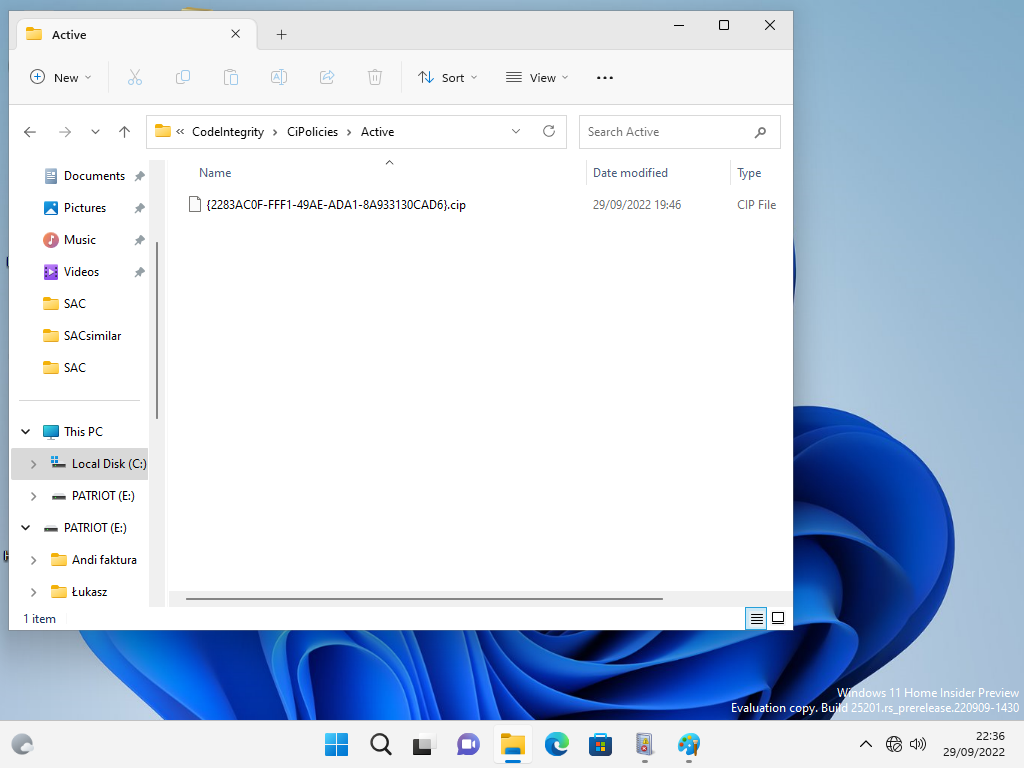The image size is (1024, 768).
Task: Click the Delete trash icon
Action: tap(375, 77)
